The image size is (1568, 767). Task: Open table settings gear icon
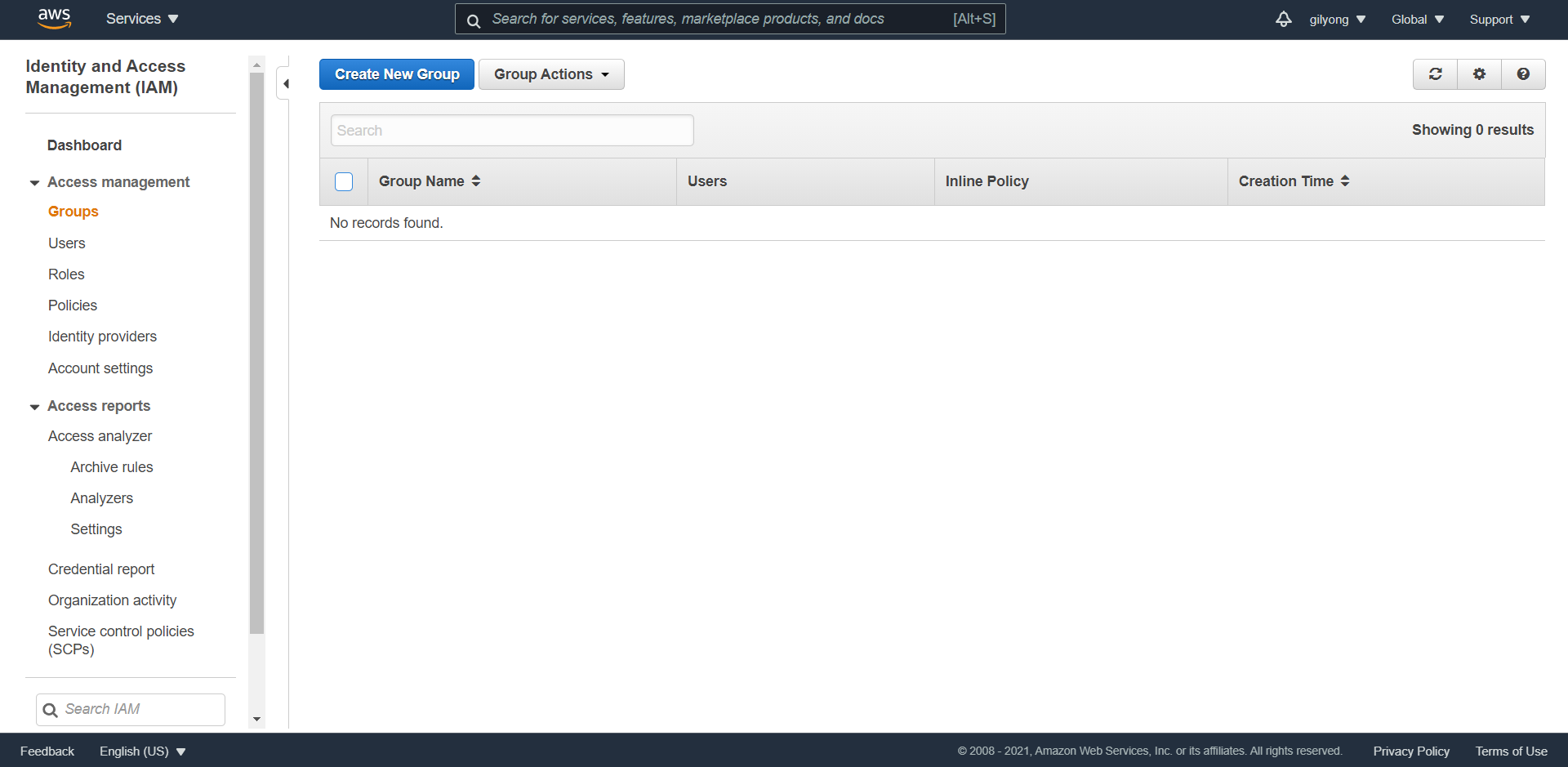click(1479, 74)
